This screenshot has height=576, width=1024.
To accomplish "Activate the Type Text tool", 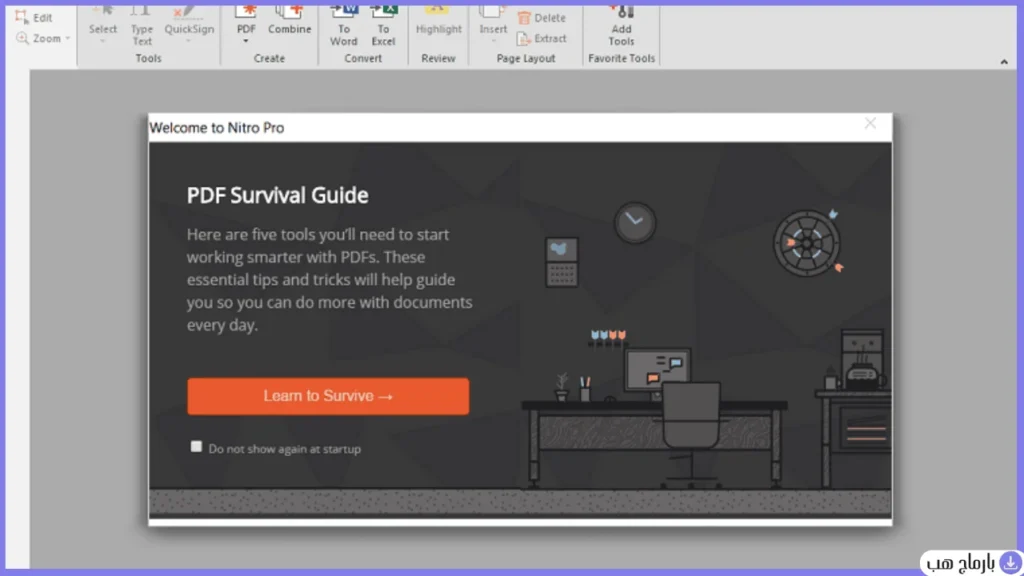I will (142, 26).
